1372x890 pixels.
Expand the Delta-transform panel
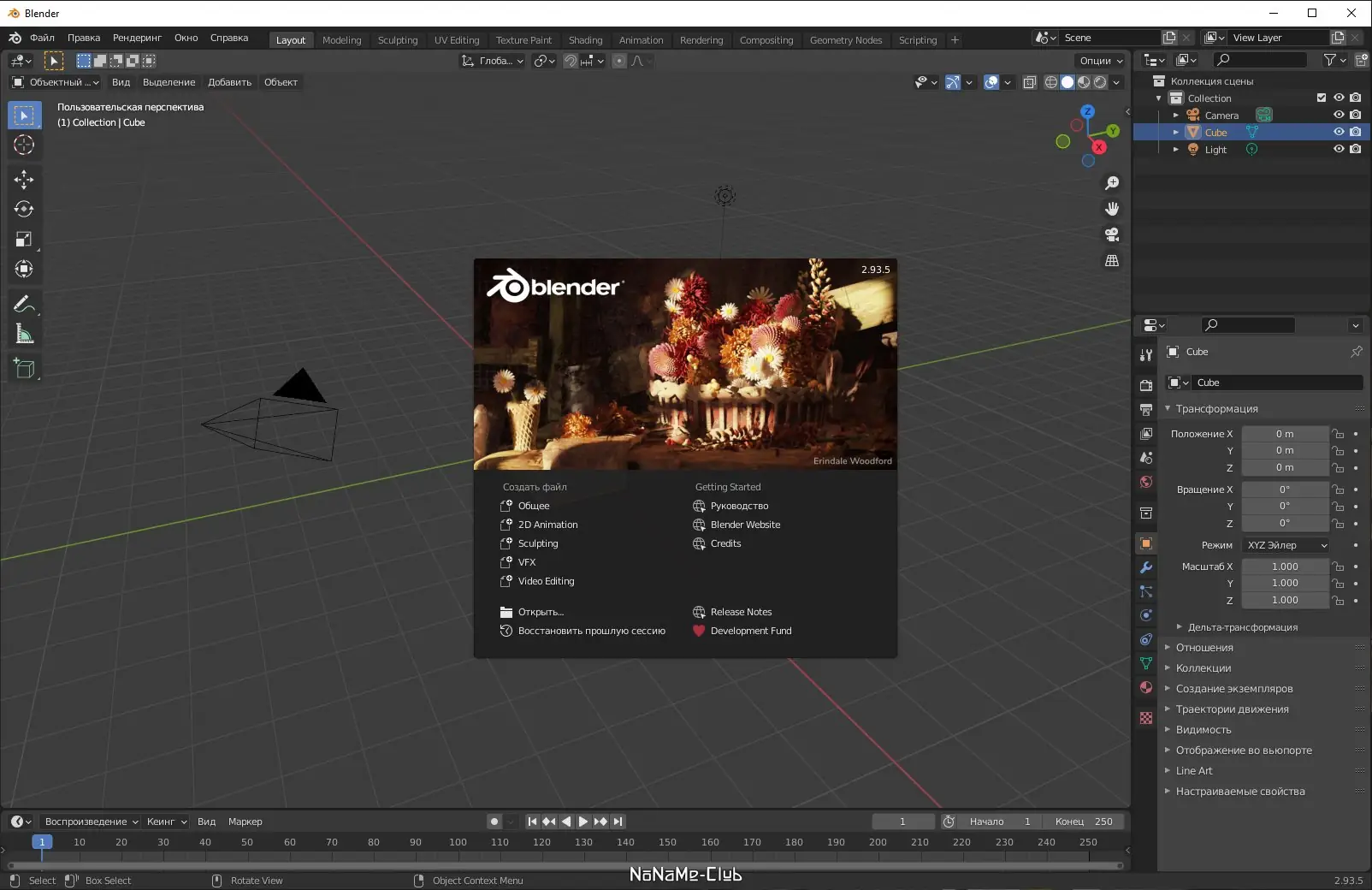point(1242,627)
